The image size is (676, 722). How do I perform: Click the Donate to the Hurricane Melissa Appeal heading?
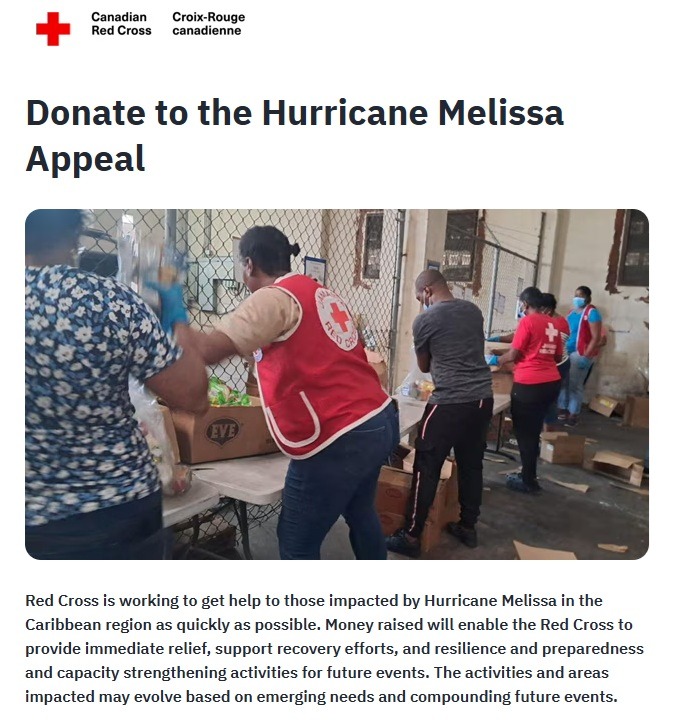pos(295,135)
